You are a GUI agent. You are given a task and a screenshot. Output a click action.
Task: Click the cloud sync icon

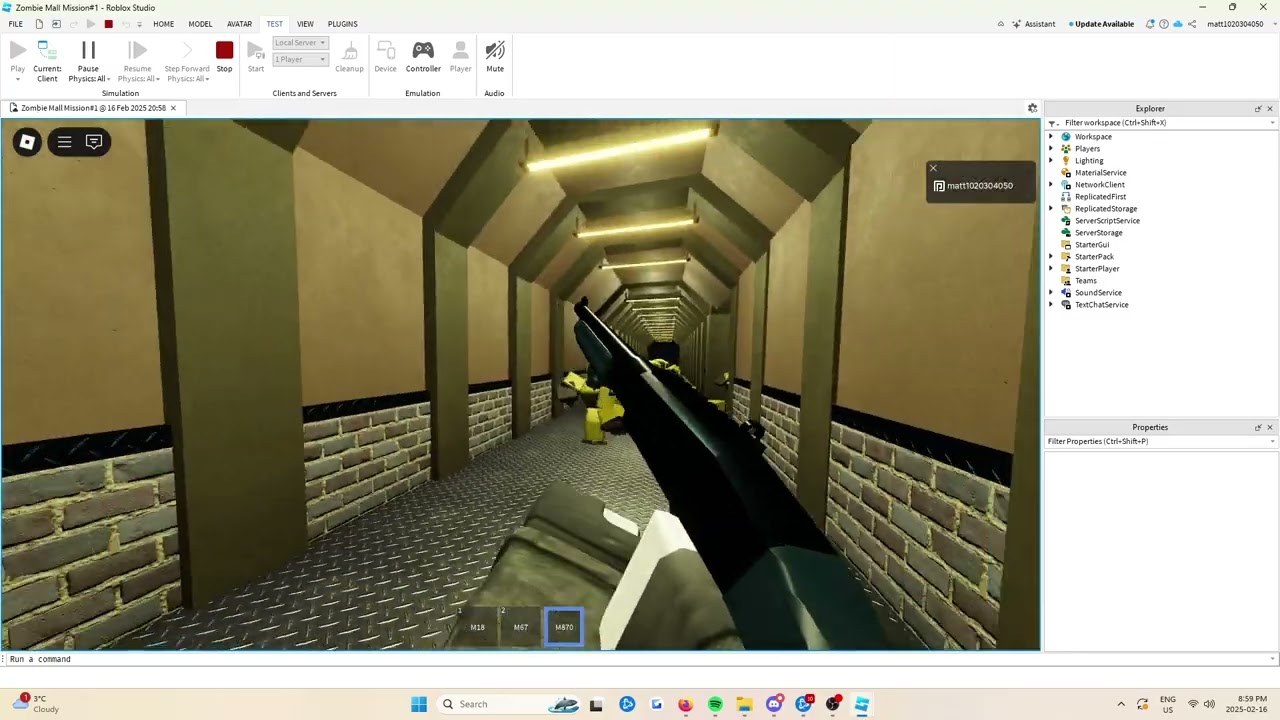(1178, 24)
